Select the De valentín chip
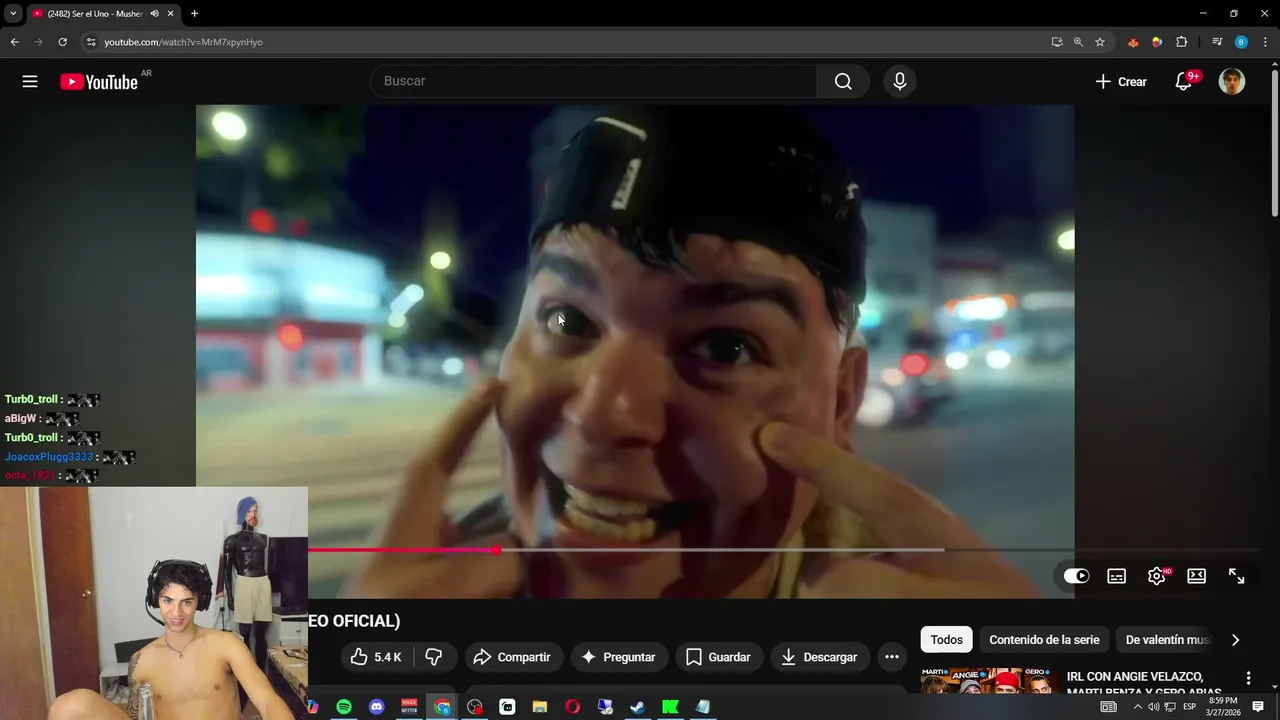This screenshot has width=1280, height=720. coord(1166,640)
